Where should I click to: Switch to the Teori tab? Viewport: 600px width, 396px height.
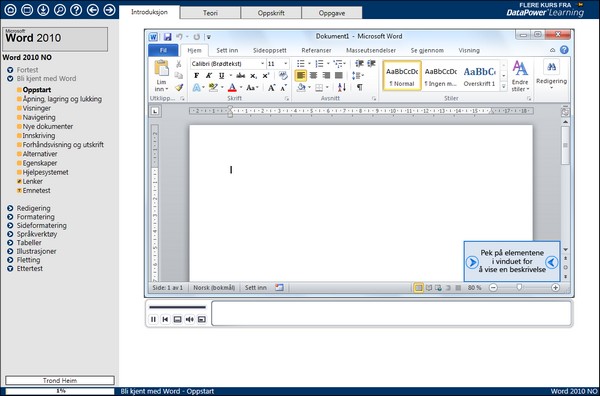(x=210, y=13)
